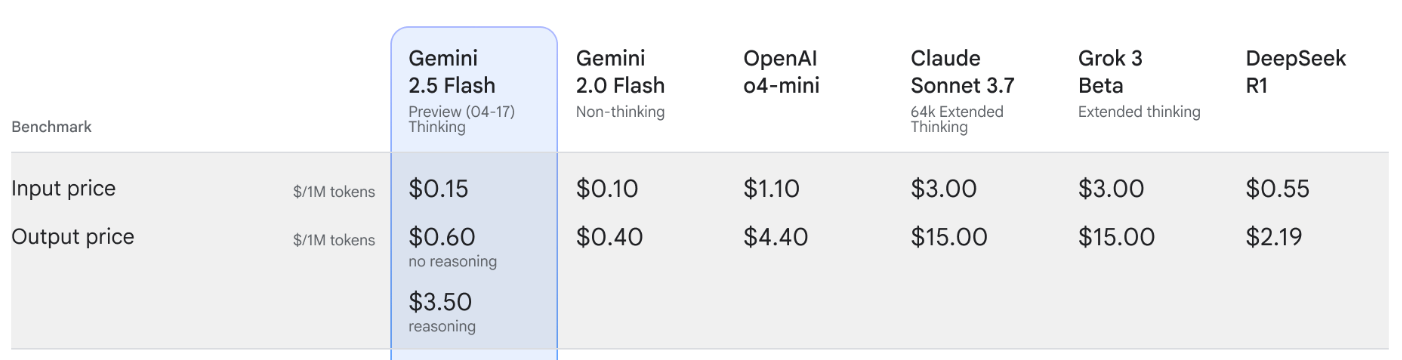
Task: Select the Input price row label
Action: pos(63,188)
